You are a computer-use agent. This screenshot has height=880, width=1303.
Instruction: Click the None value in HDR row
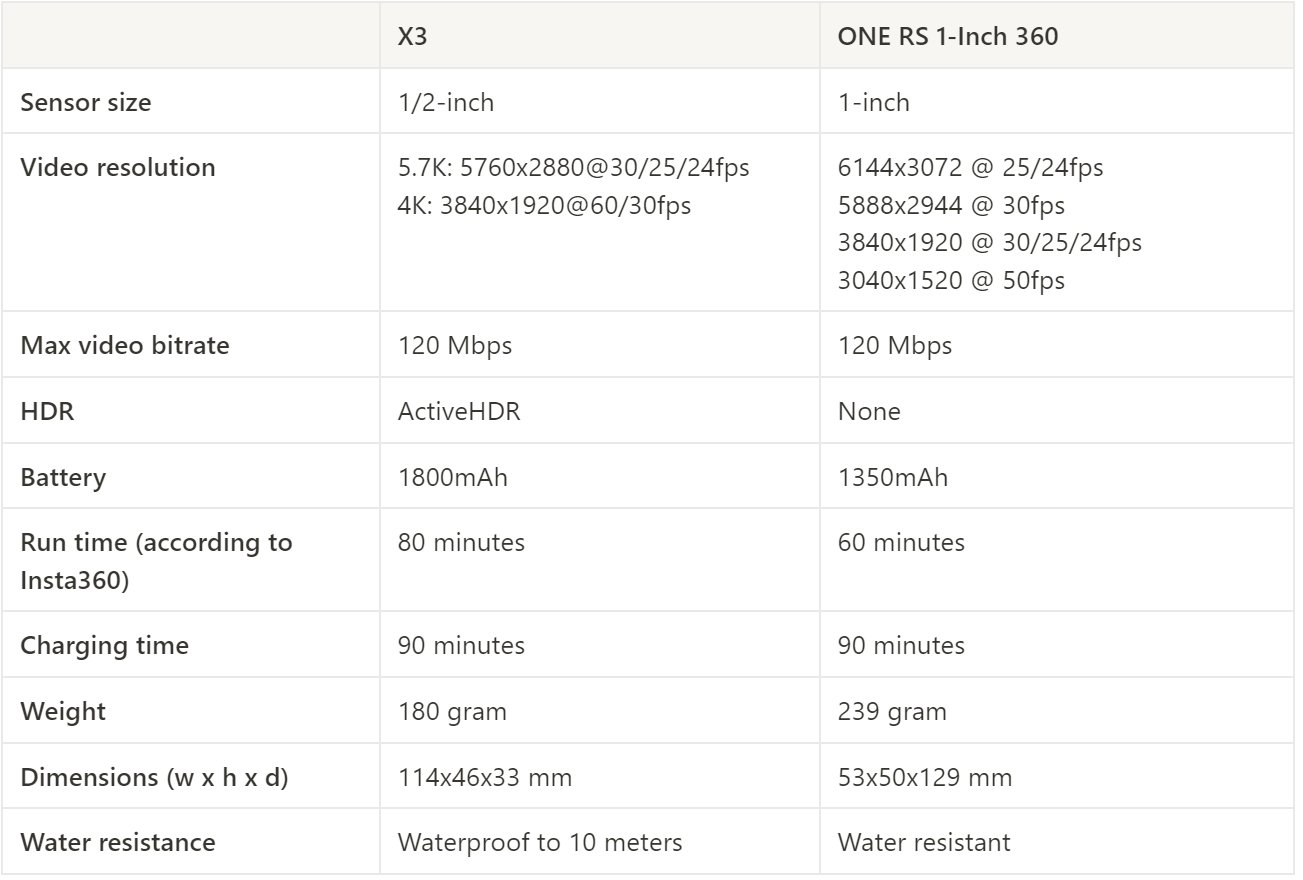pos(869,412)
